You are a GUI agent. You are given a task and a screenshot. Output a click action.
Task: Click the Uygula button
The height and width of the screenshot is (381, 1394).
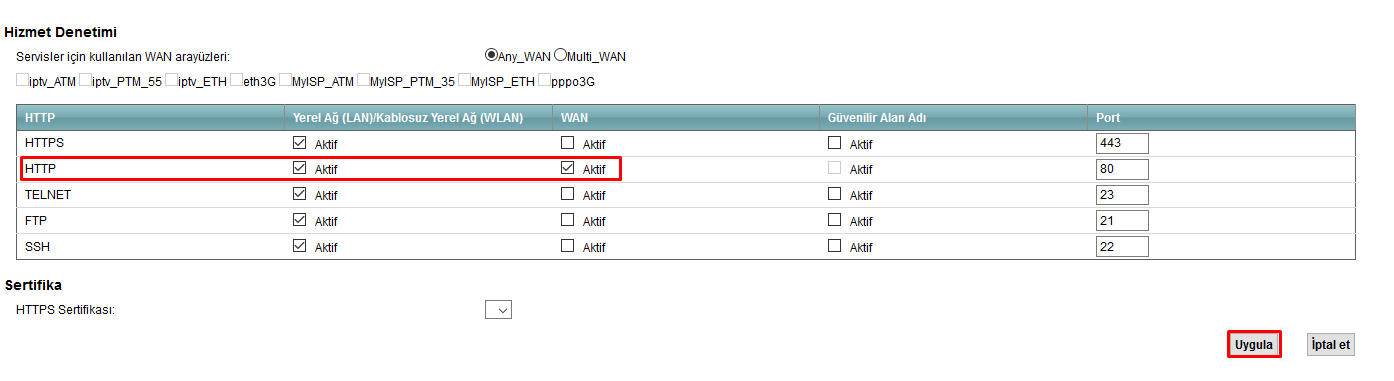[1254, 344]
